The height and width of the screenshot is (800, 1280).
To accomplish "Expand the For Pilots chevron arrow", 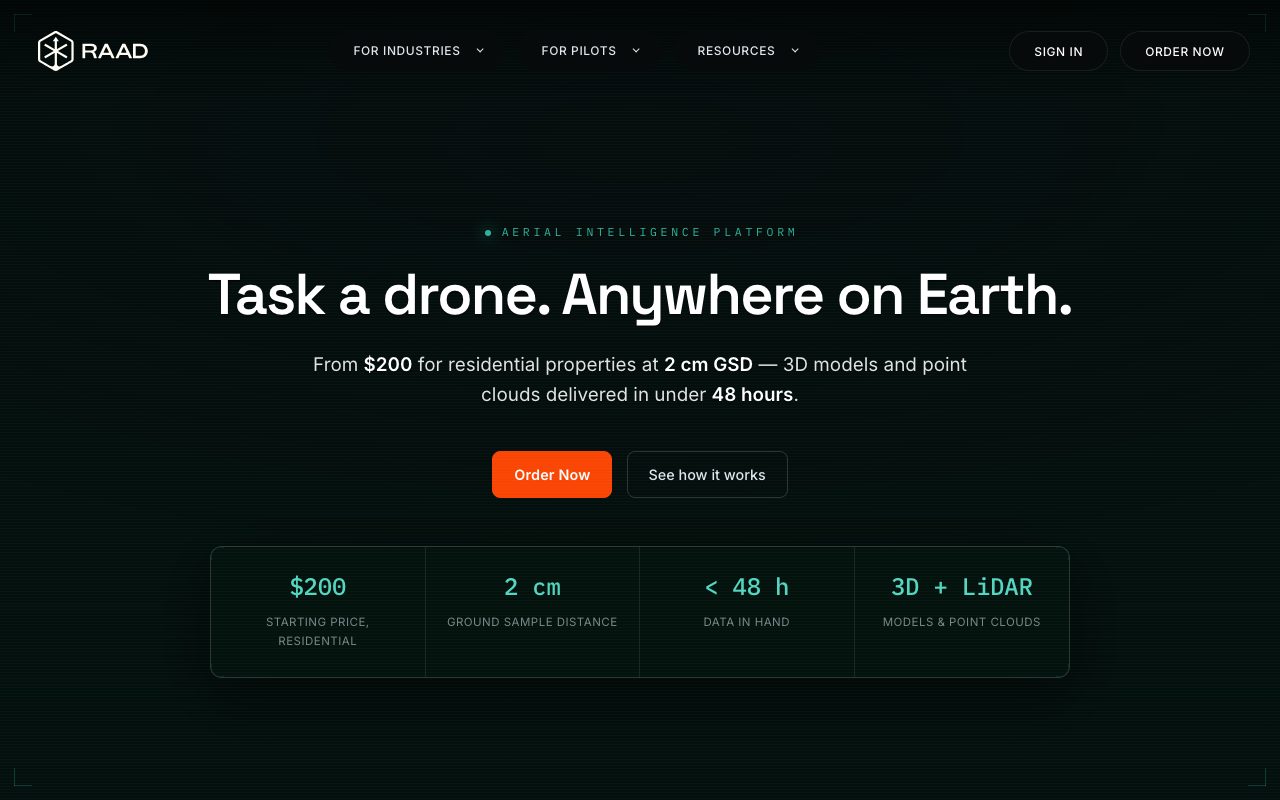I will 636,50.
